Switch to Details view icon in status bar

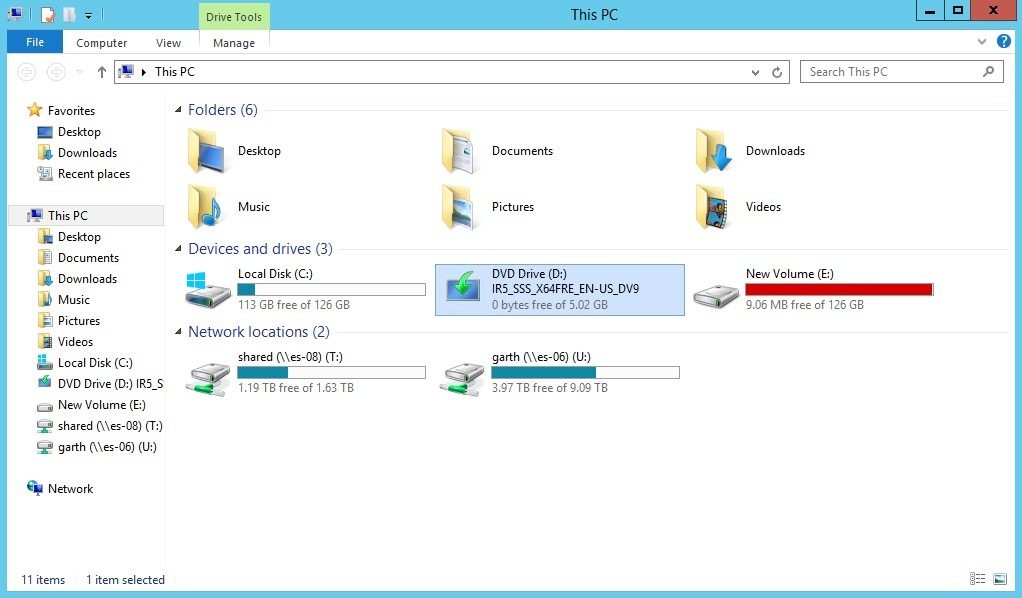pos(977,578)
